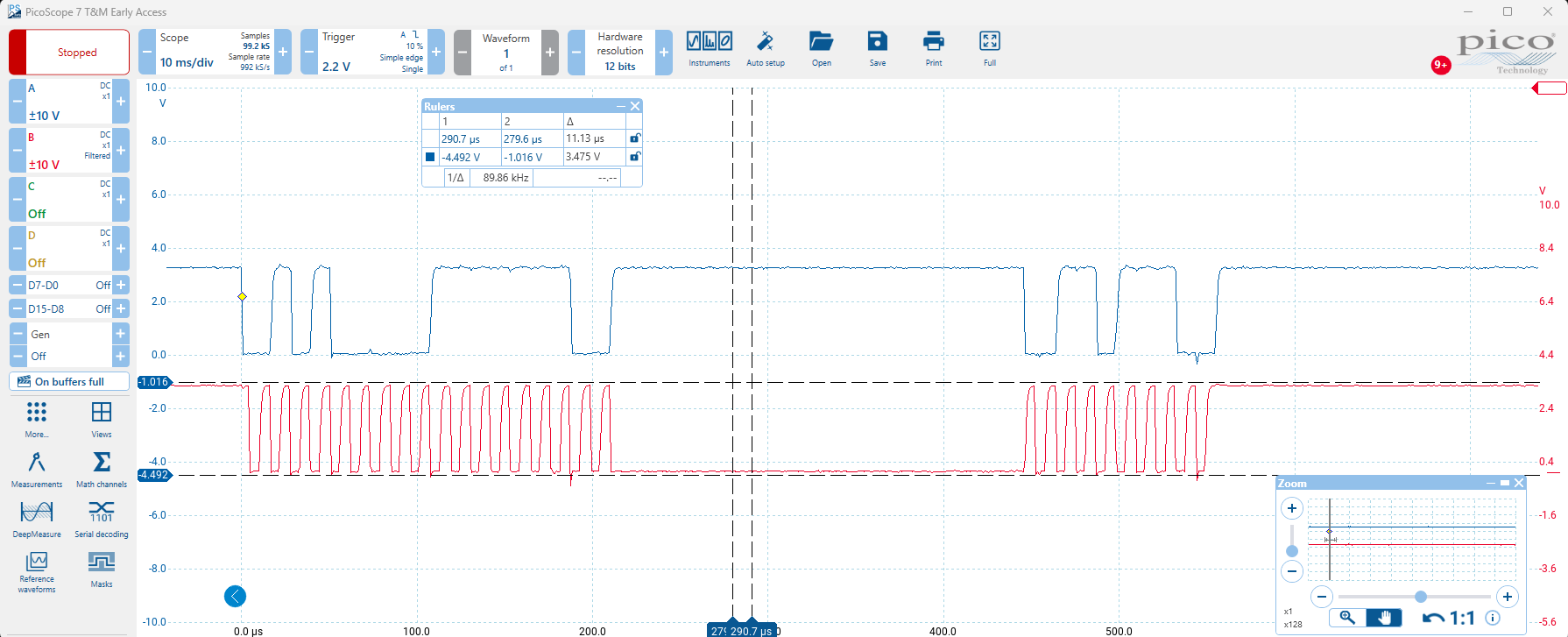The height and width of the screenshot is (637, 1568).
Task: Reset zoom to 1:1
Action: 1462,619
